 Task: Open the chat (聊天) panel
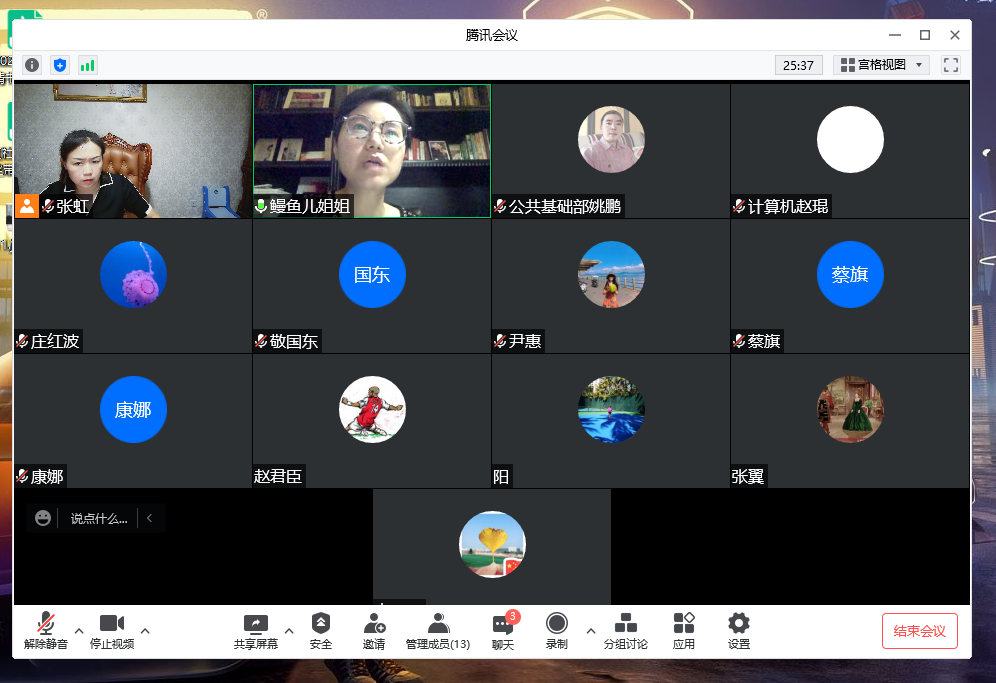pos(502,632)
